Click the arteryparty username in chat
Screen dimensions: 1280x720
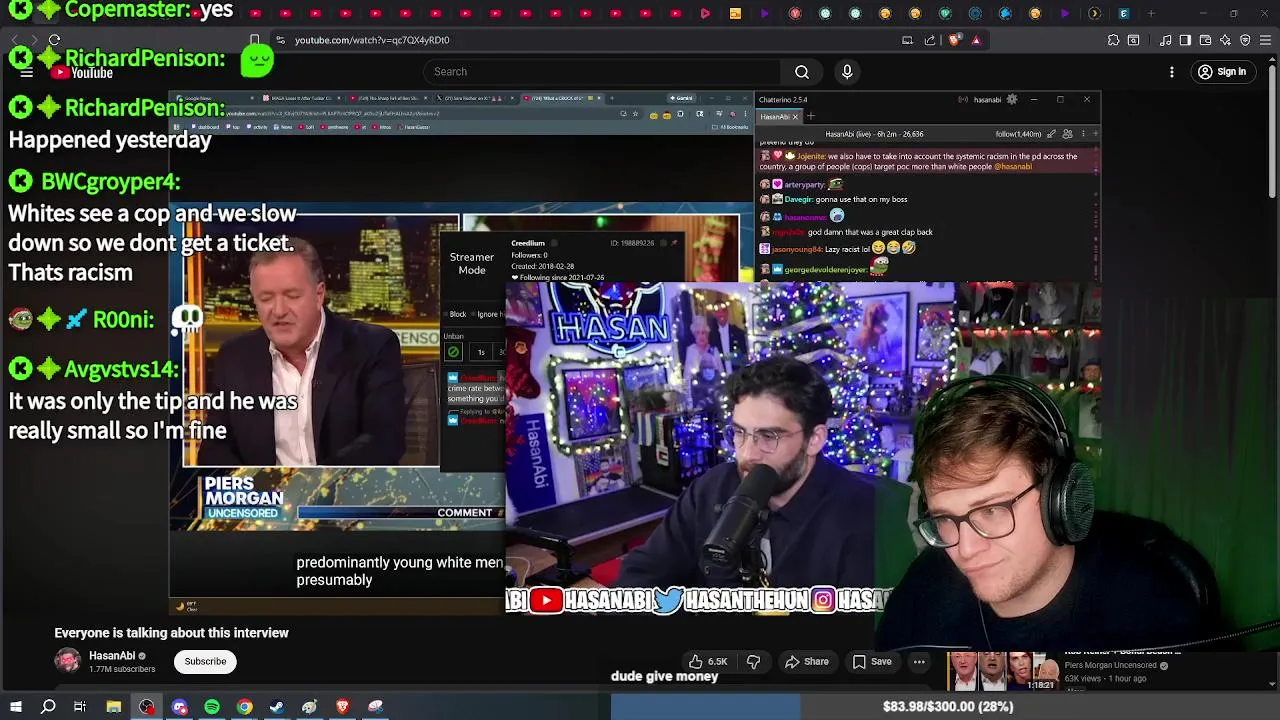[x=804, y=185]
